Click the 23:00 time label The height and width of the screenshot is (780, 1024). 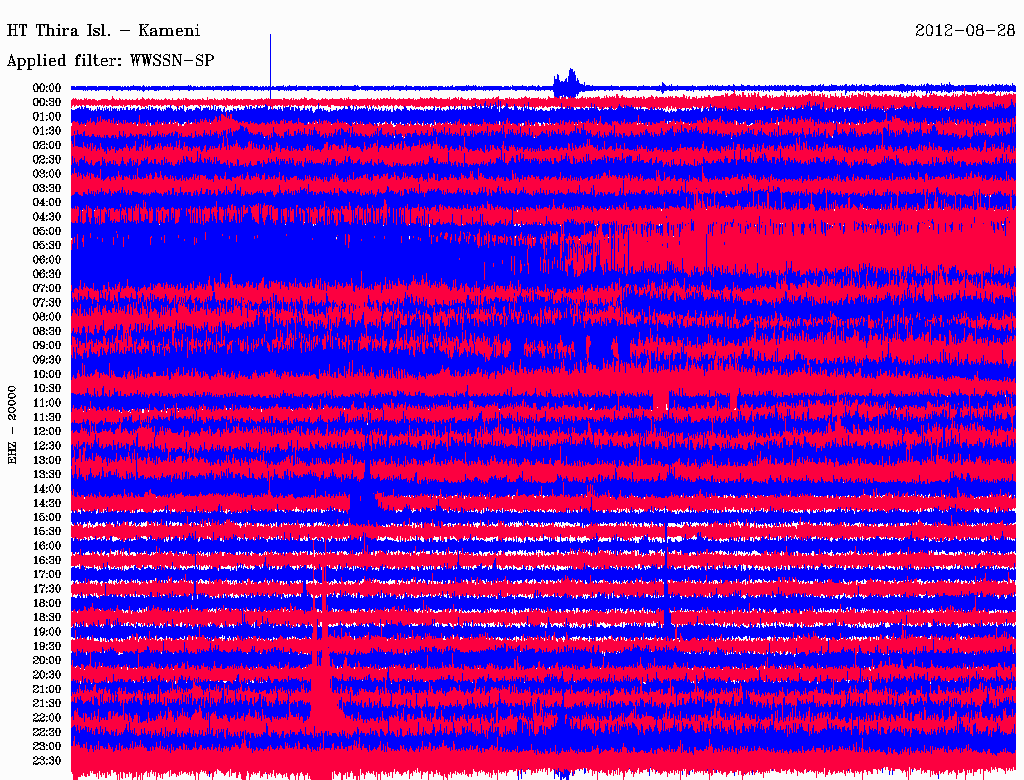(47, 746)
